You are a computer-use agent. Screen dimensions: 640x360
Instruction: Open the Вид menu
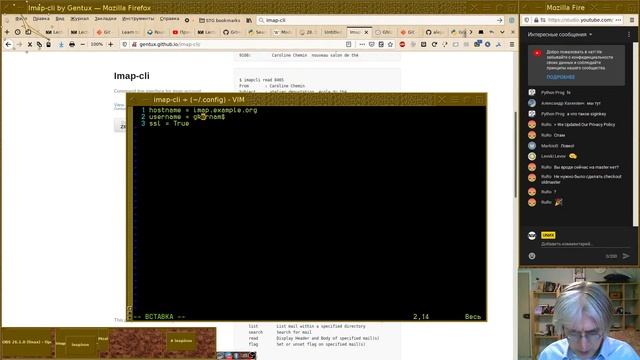(60, 19)
